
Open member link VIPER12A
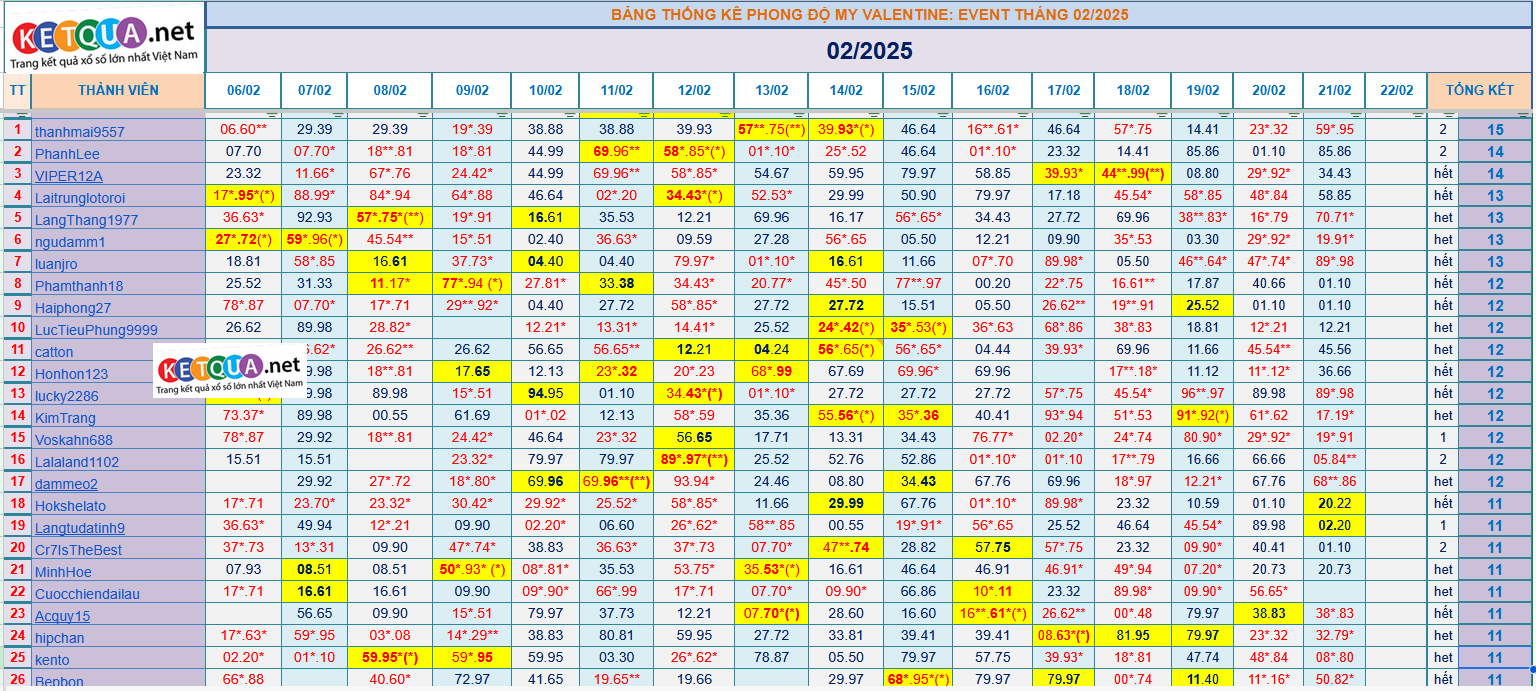[x=69, y=175]
